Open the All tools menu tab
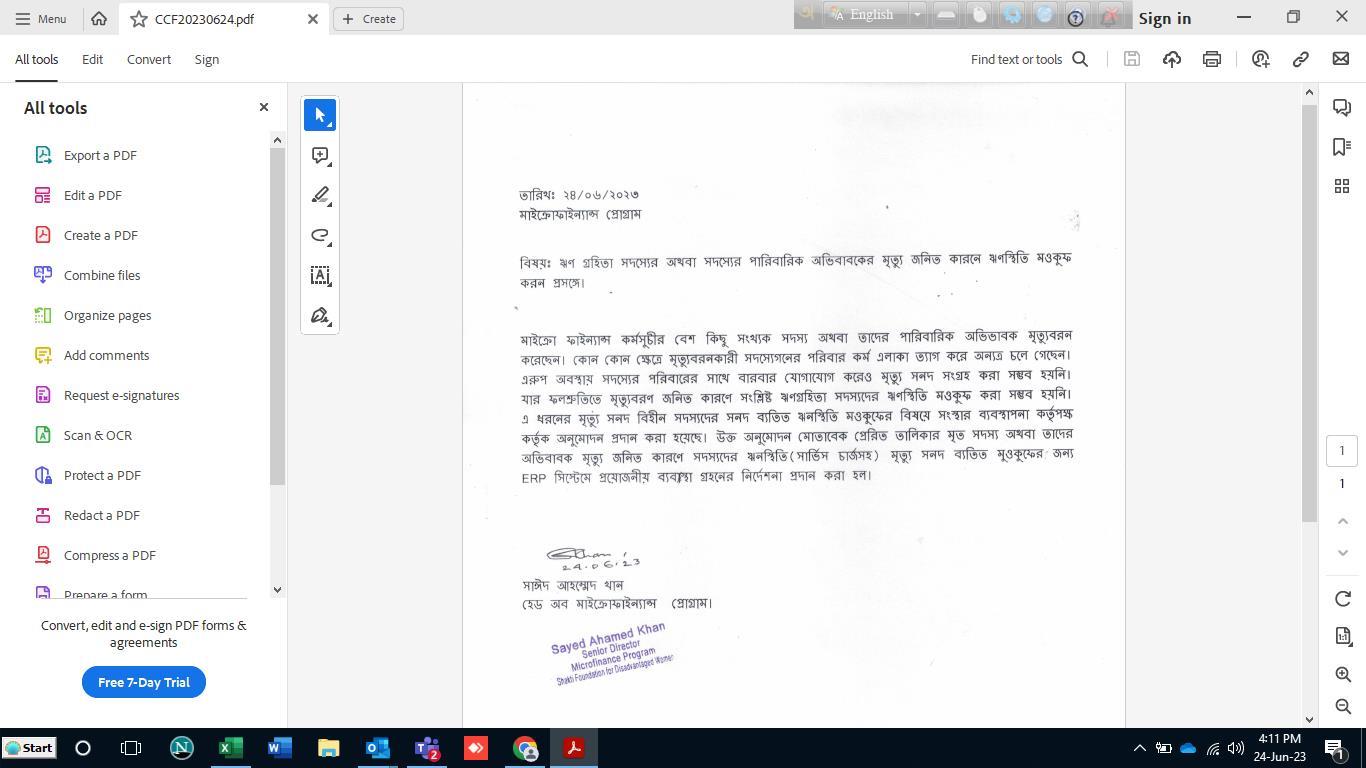 pyautogui.click(x=36, y=59)
